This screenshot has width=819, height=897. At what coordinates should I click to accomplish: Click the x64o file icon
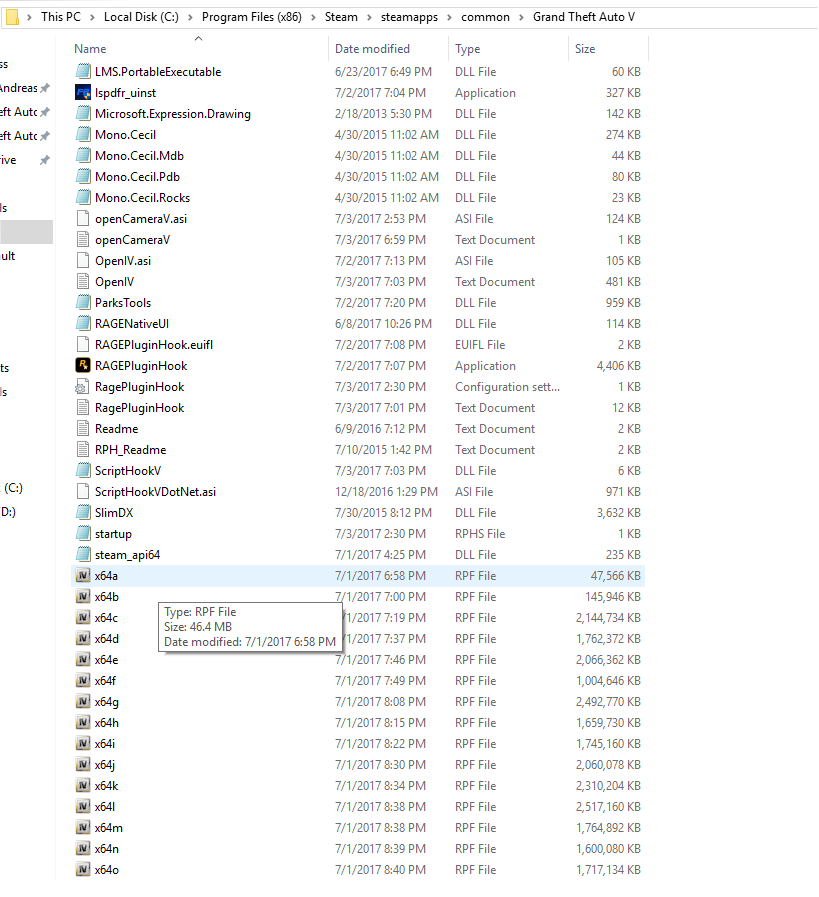(83, 870)
